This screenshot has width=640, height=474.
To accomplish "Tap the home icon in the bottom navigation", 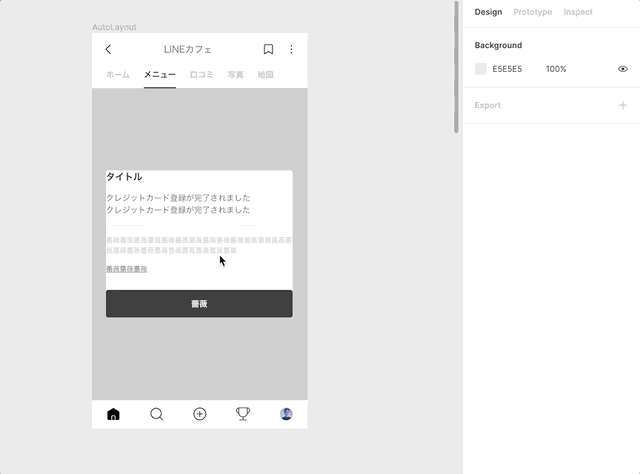I will point(113,414).
